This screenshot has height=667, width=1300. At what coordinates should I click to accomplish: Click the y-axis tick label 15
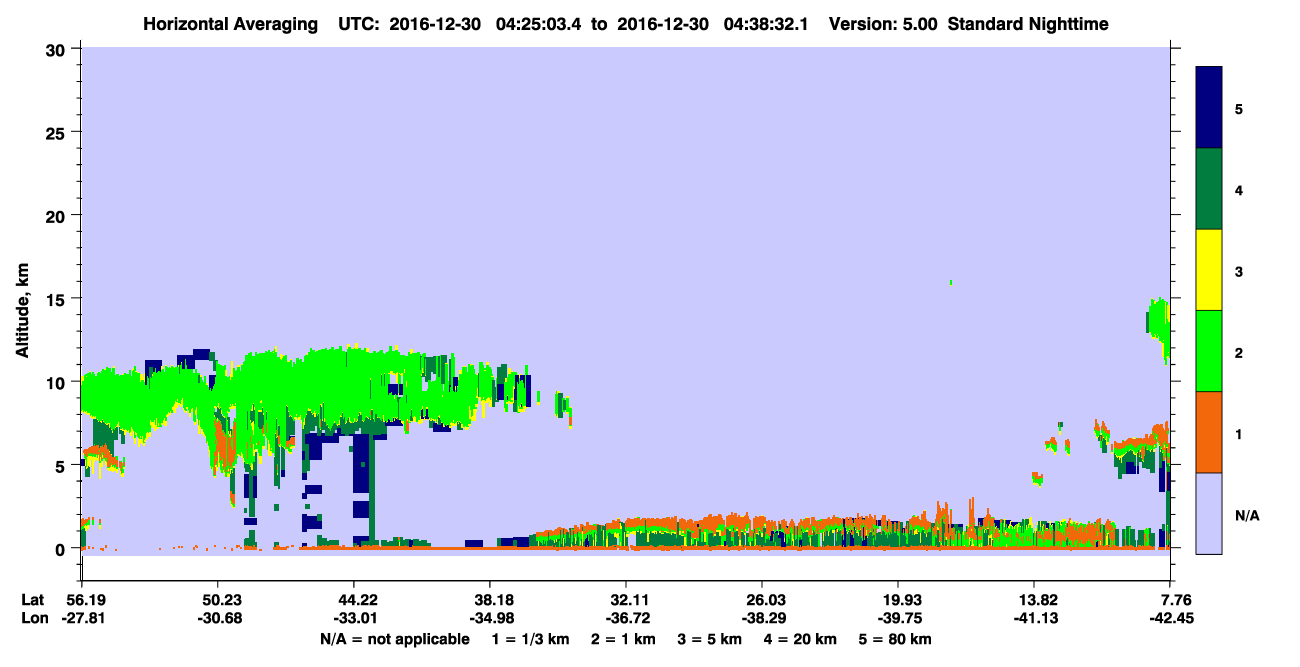click(x=58, y=299)
